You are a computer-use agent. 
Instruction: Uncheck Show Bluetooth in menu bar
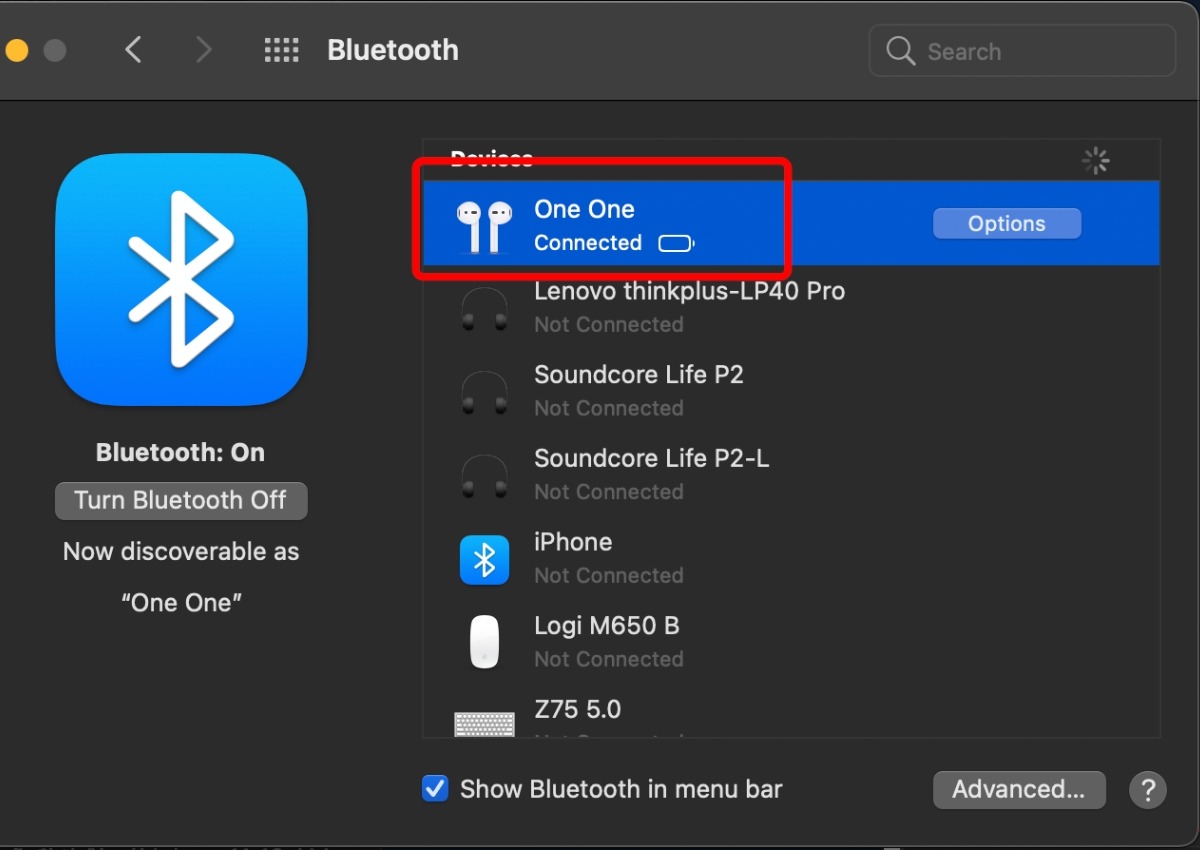435,789
